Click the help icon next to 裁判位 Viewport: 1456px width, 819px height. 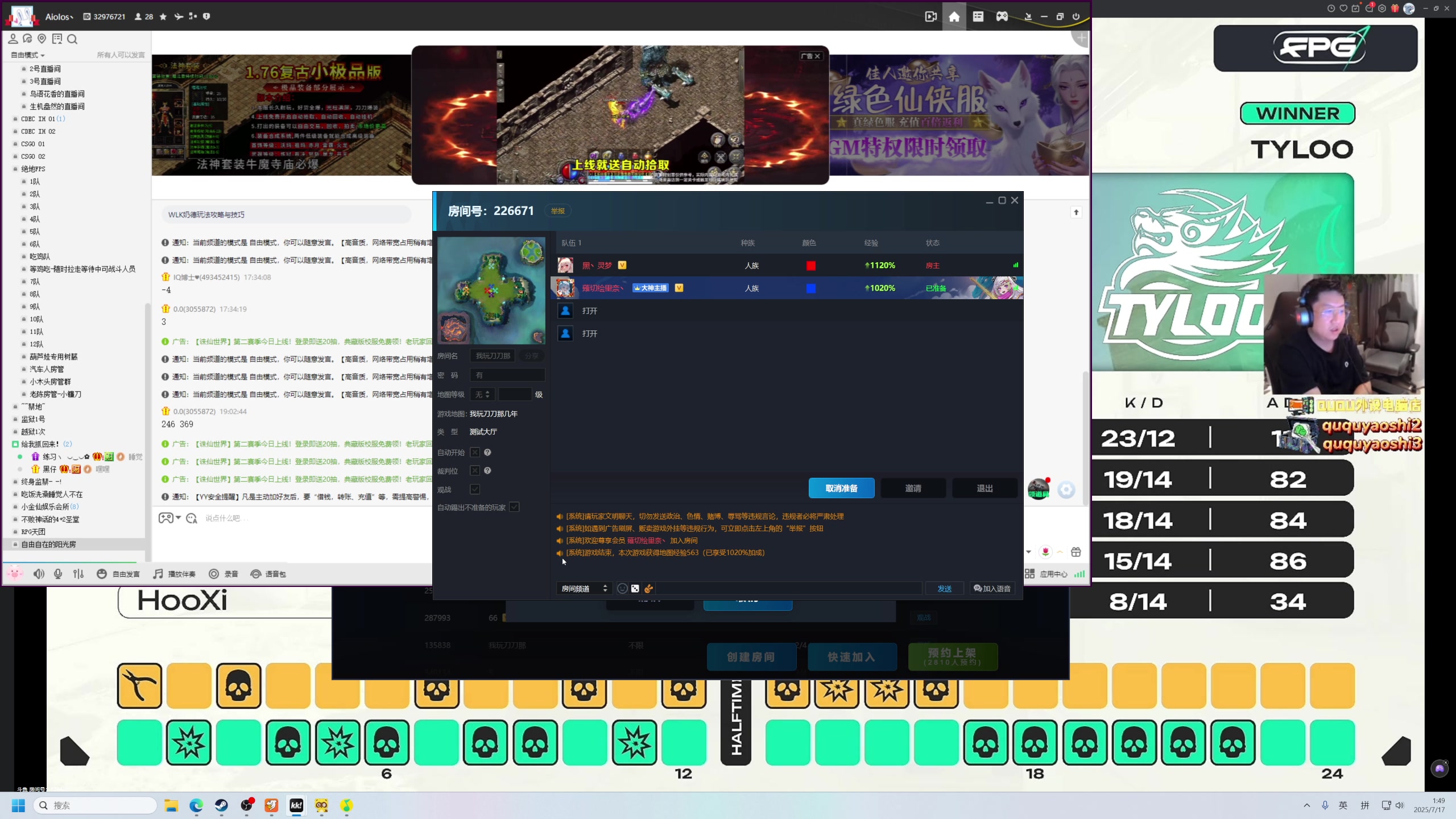point(487,471)
